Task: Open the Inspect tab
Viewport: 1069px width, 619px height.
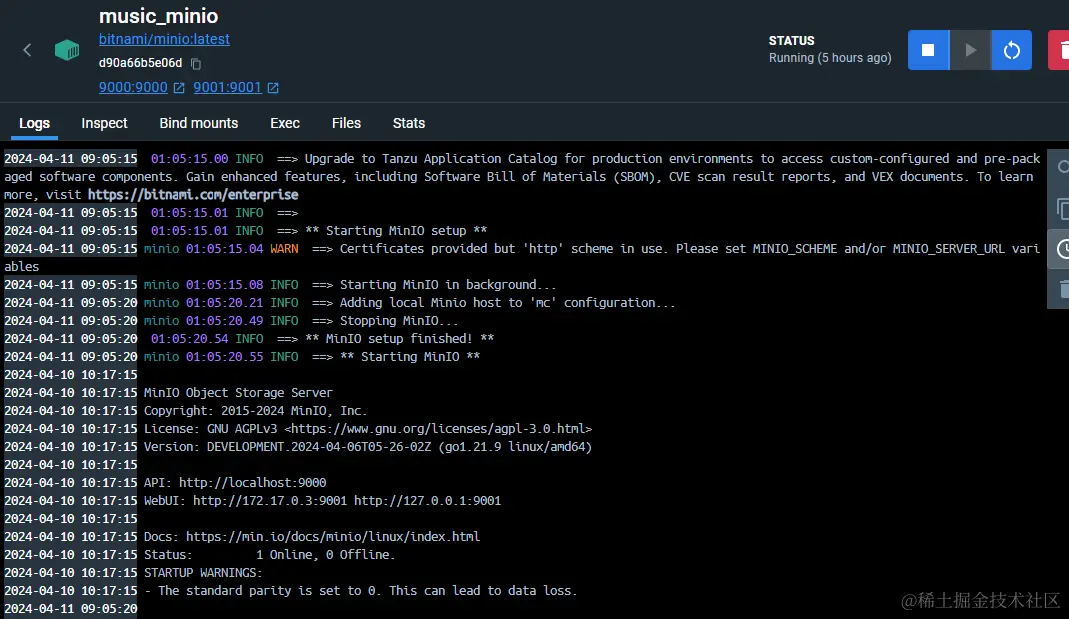Action: (x=104, y=123)
